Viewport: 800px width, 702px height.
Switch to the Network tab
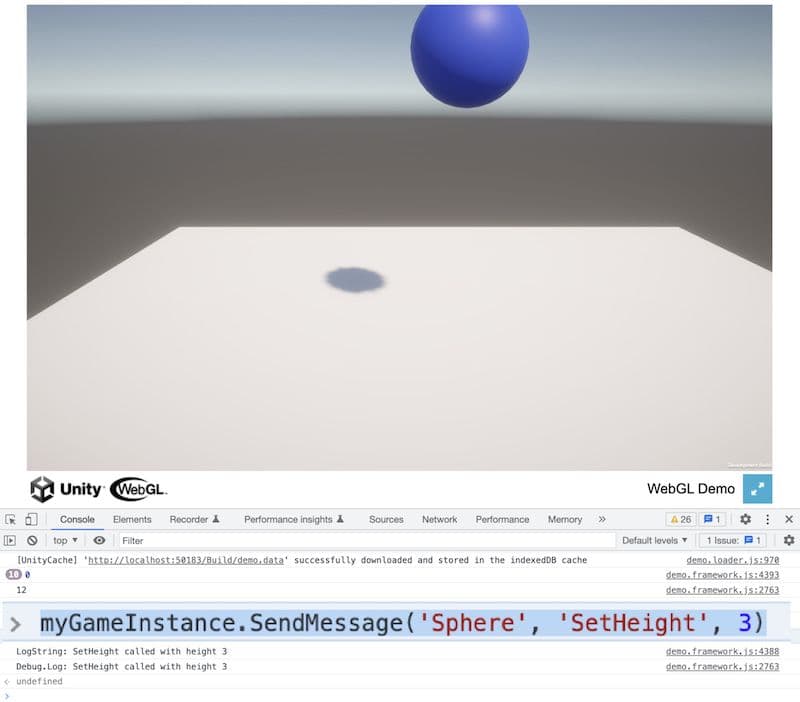tap(439, 519)
